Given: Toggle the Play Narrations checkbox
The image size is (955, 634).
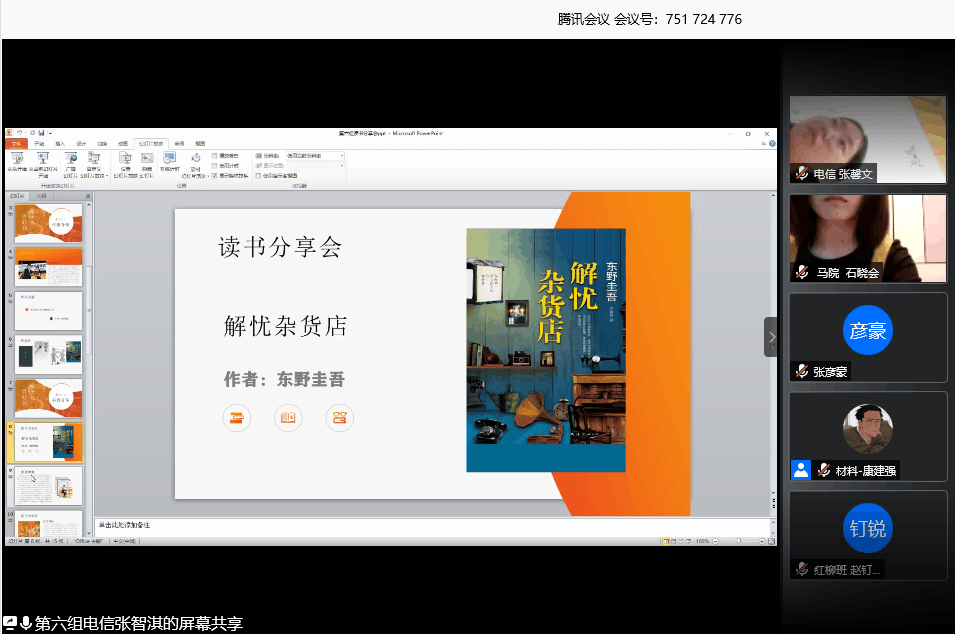Looking at the screenshot, I should click(x=214, y=156).
